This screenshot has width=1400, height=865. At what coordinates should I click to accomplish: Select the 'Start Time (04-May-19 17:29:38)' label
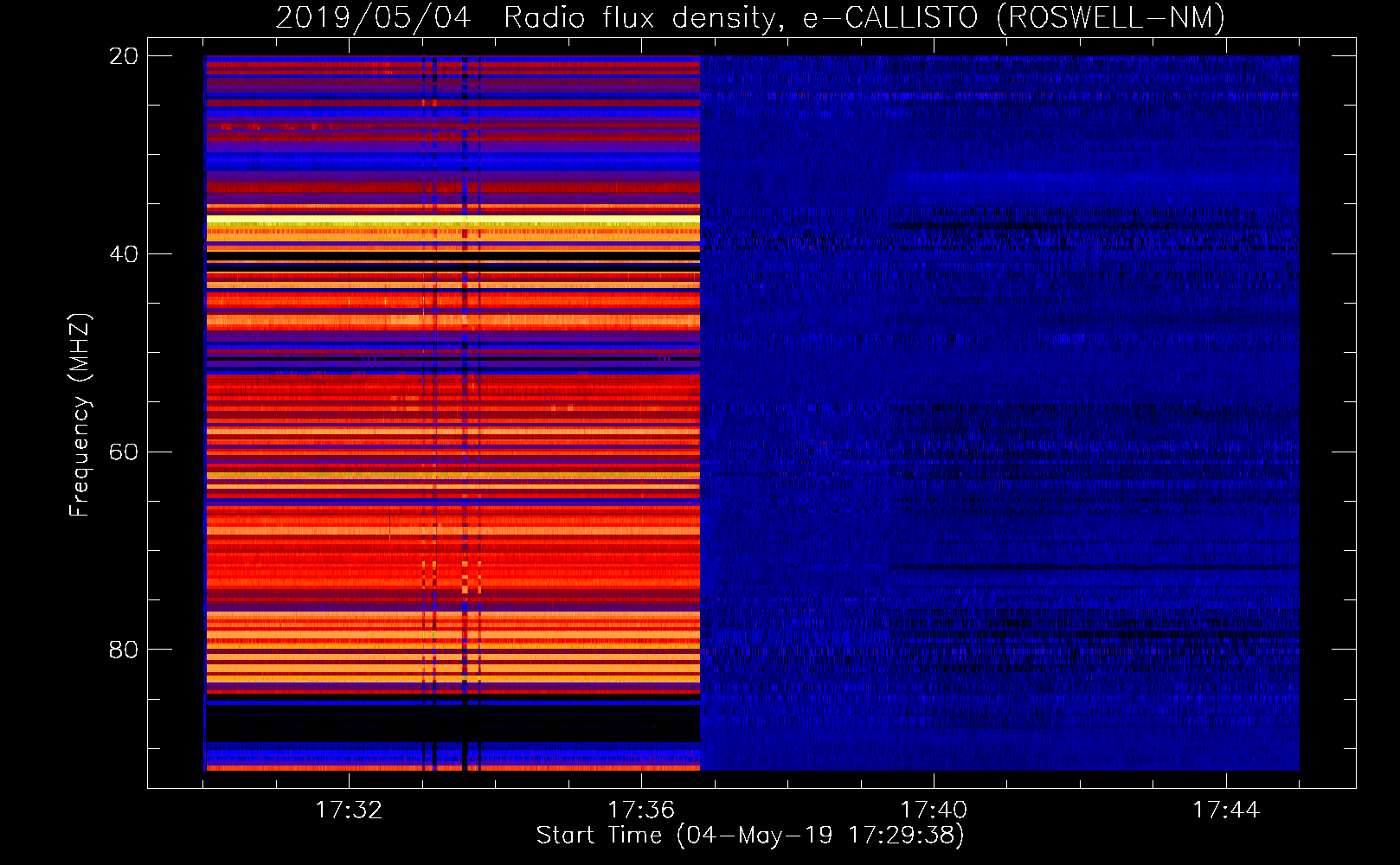point(750,836)
